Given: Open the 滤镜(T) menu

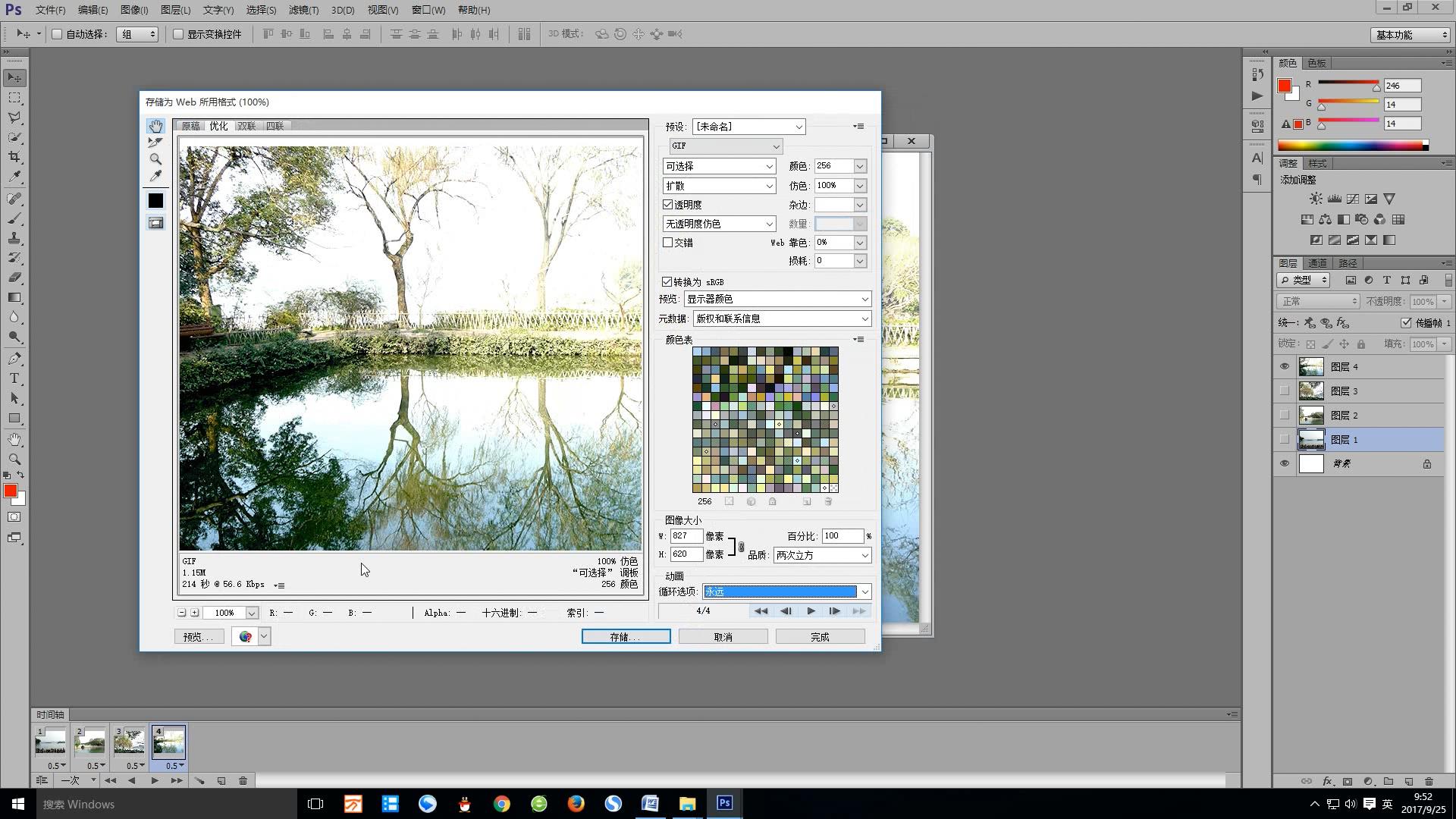Looking at the screenshot, I should coord(303,10).
